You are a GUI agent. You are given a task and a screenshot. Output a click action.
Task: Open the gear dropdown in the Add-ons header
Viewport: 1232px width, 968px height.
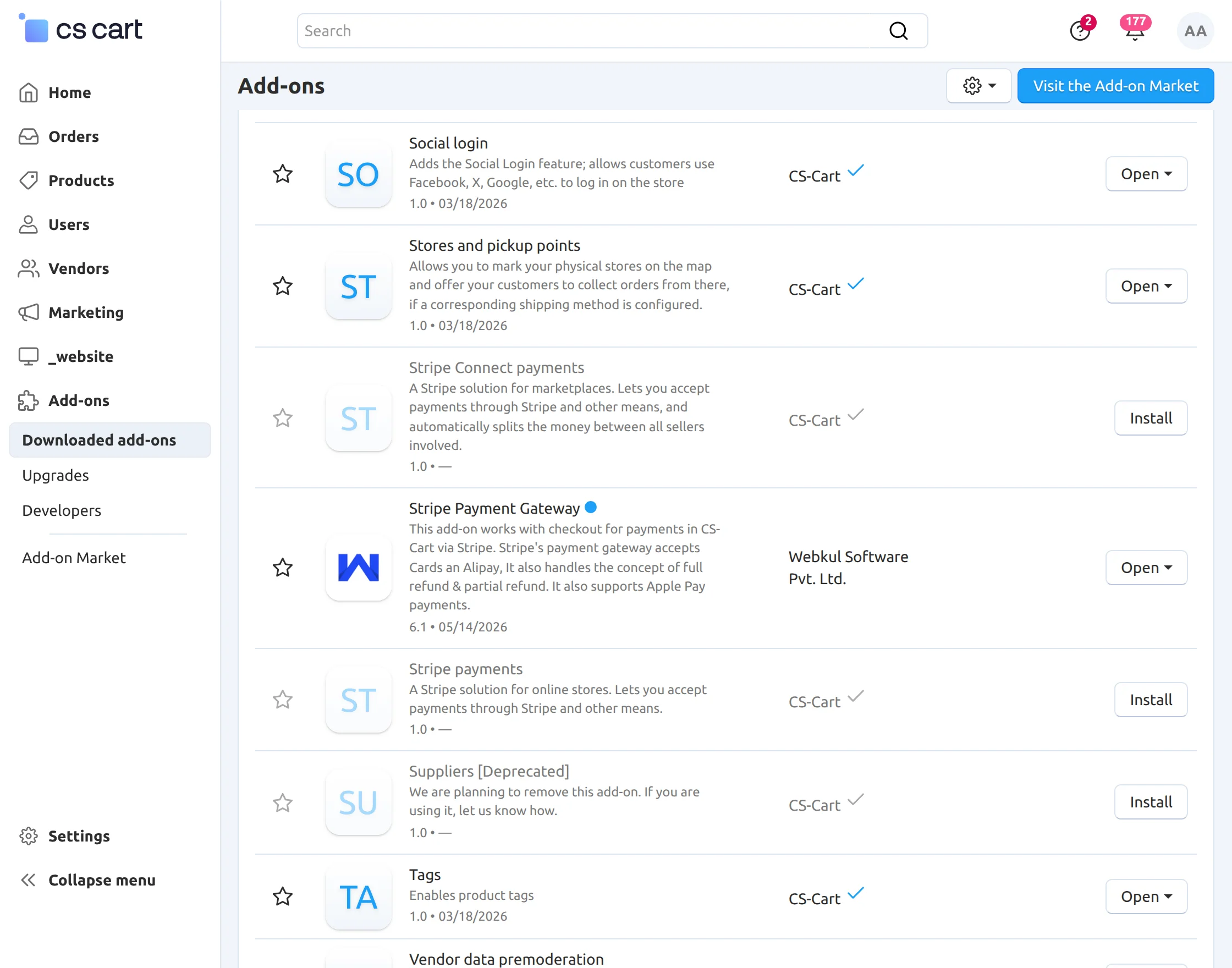(978, 86)
